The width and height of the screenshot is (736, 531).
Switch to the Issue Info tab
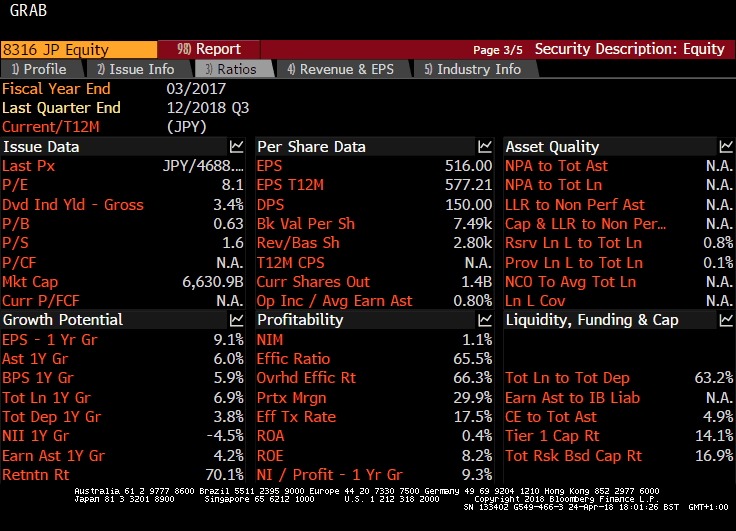click(135, 69)
